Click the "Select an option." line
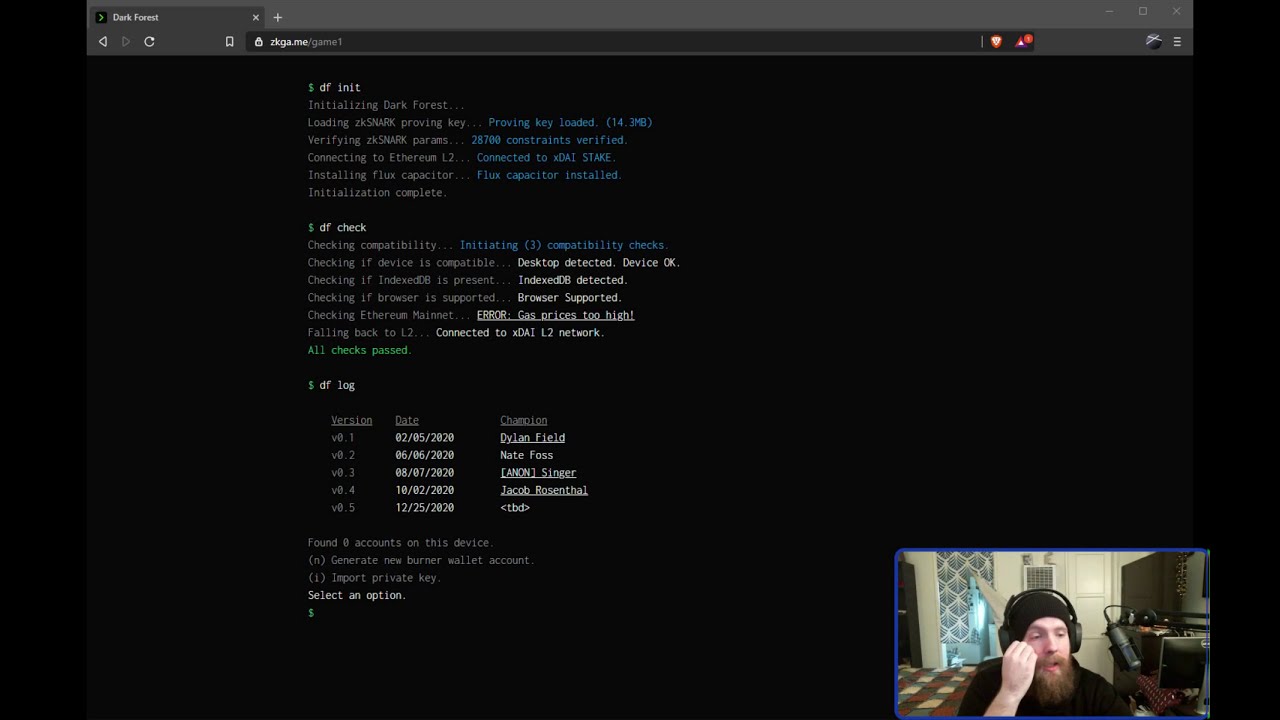The height and width of the screenshot is (720, 1280). point(357,595)
